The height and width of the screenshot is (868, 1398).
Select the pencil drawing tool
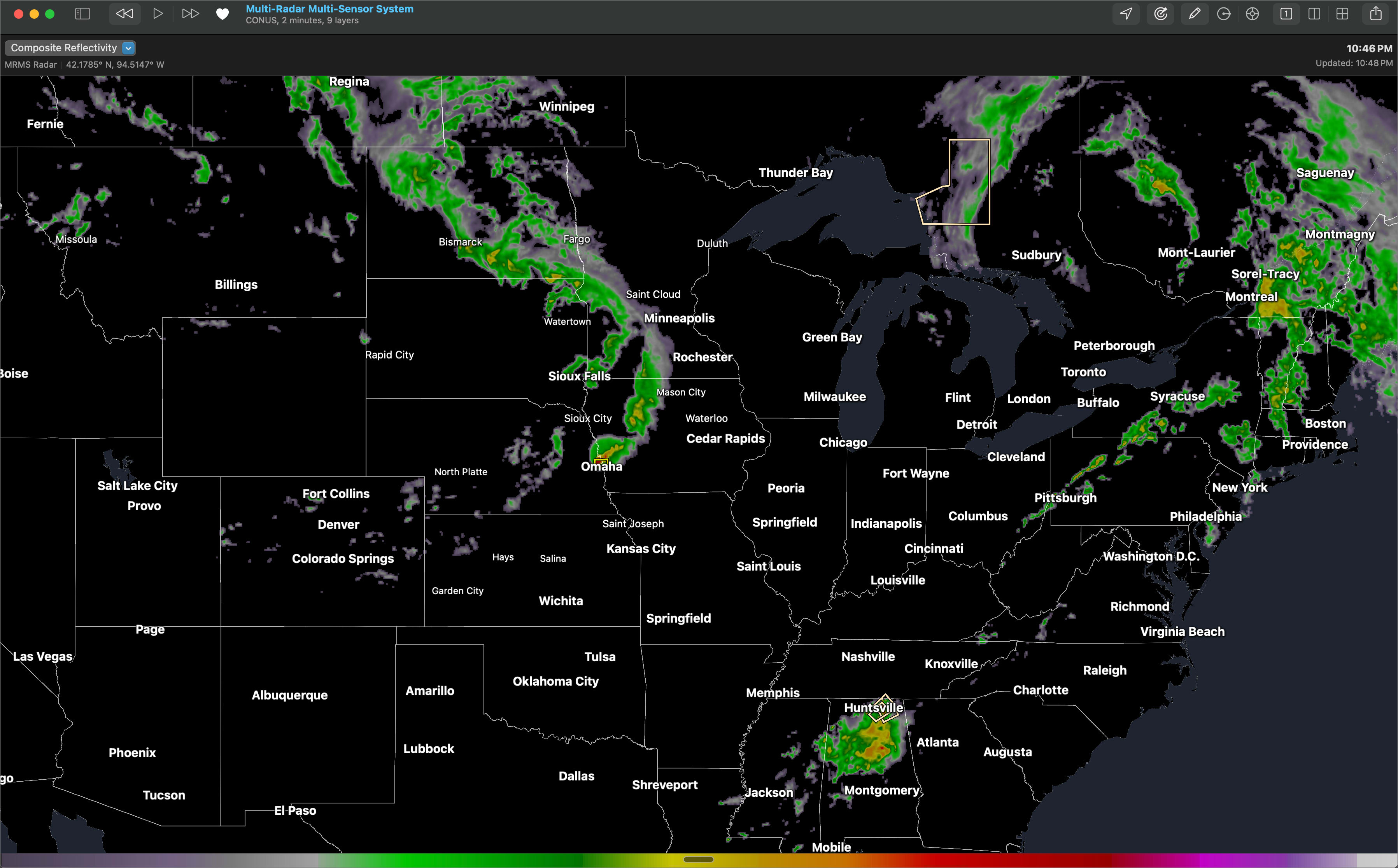(x=1194, y=14)
